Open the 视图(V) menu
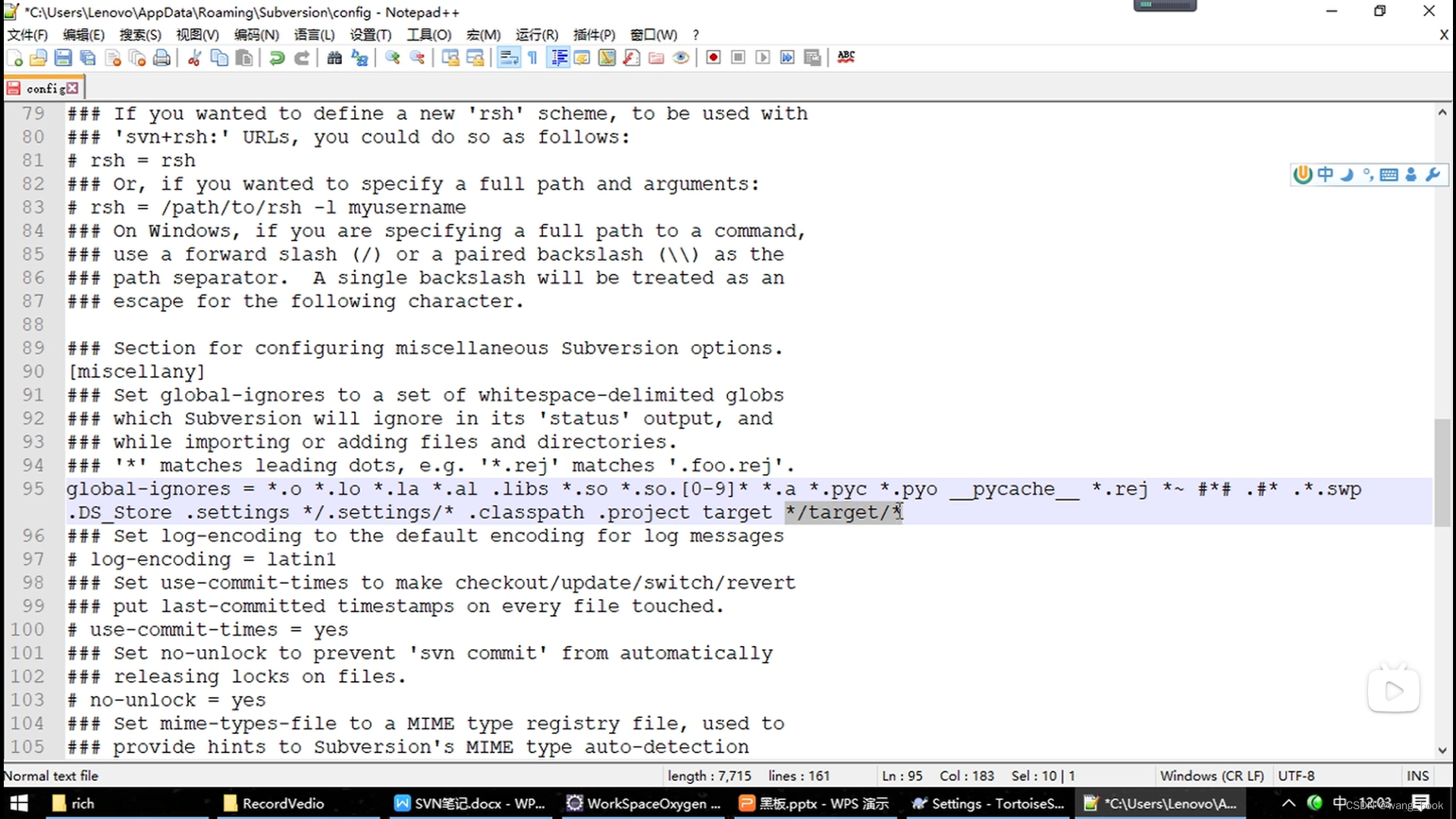The width and height of the screenshot is (1456, 819). click(197, 35)
